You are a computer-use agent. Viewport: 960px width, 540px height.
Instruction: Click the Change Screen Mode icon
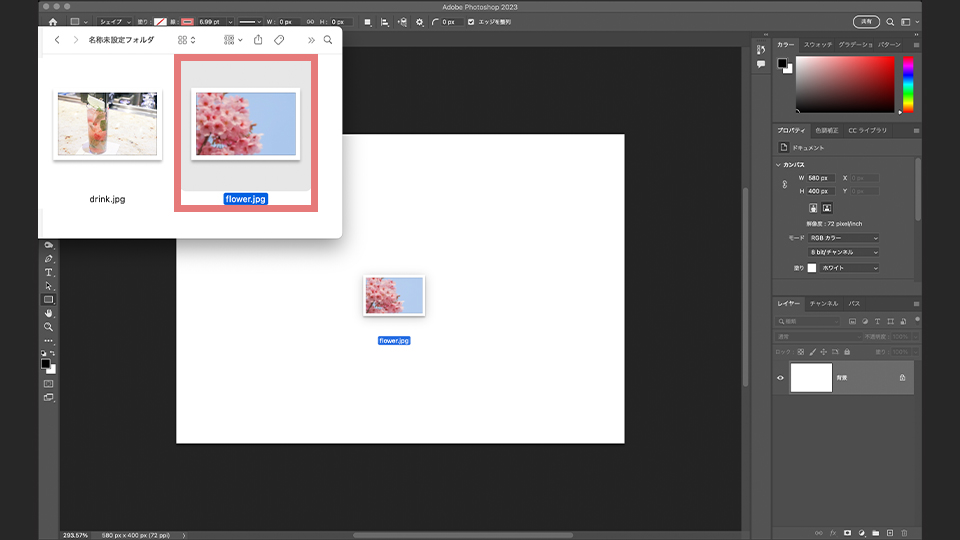48,397
